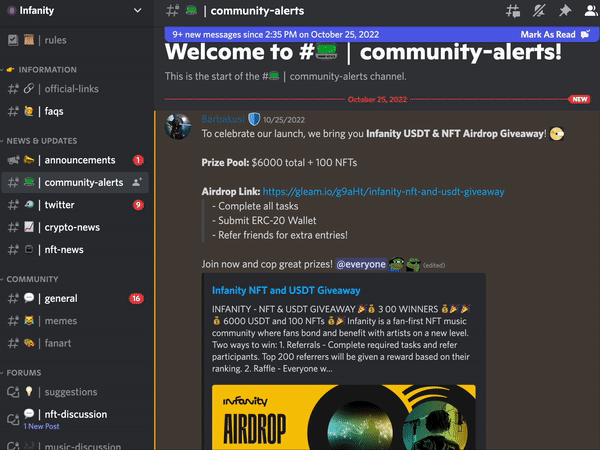This screenshot has width=600, height=450.
Task: Open Infanity NFT and USDT Giveaway embed title
Action: click(x=286, y=290)
